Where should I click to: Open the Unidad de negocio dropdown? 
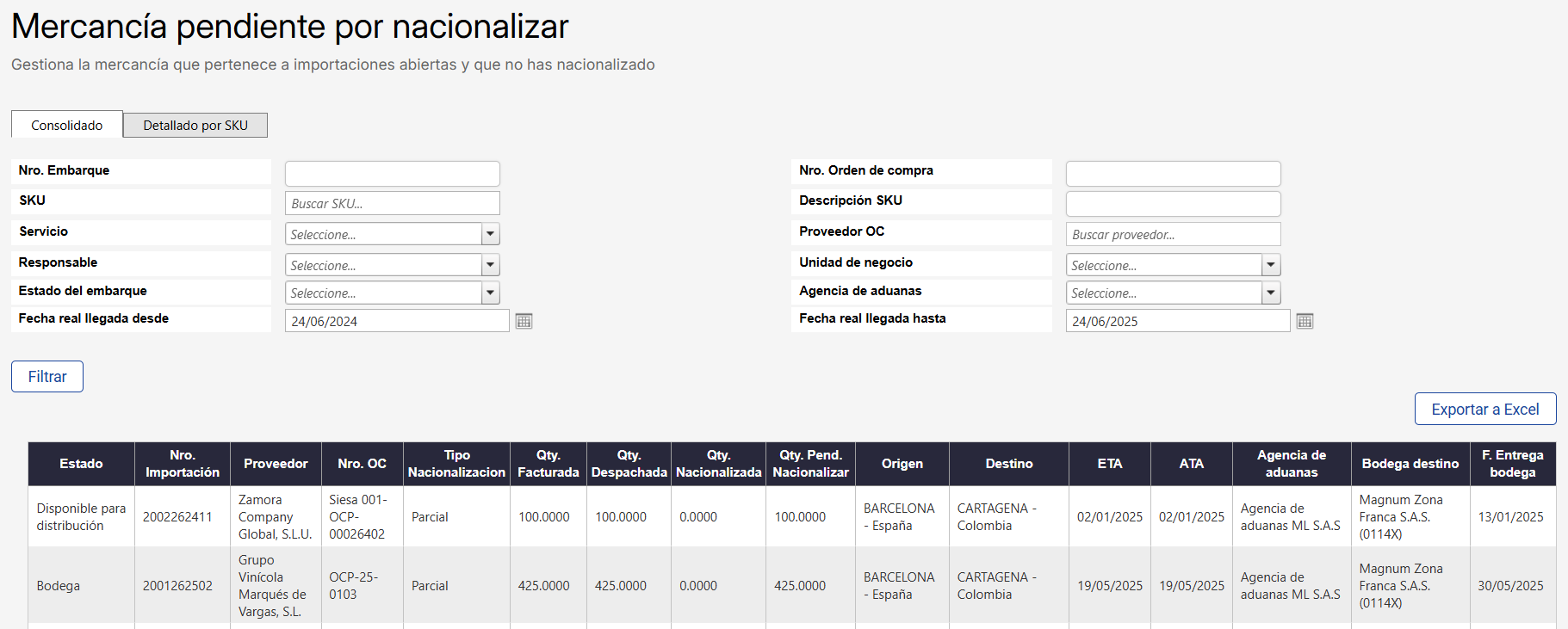[1271, 265]
